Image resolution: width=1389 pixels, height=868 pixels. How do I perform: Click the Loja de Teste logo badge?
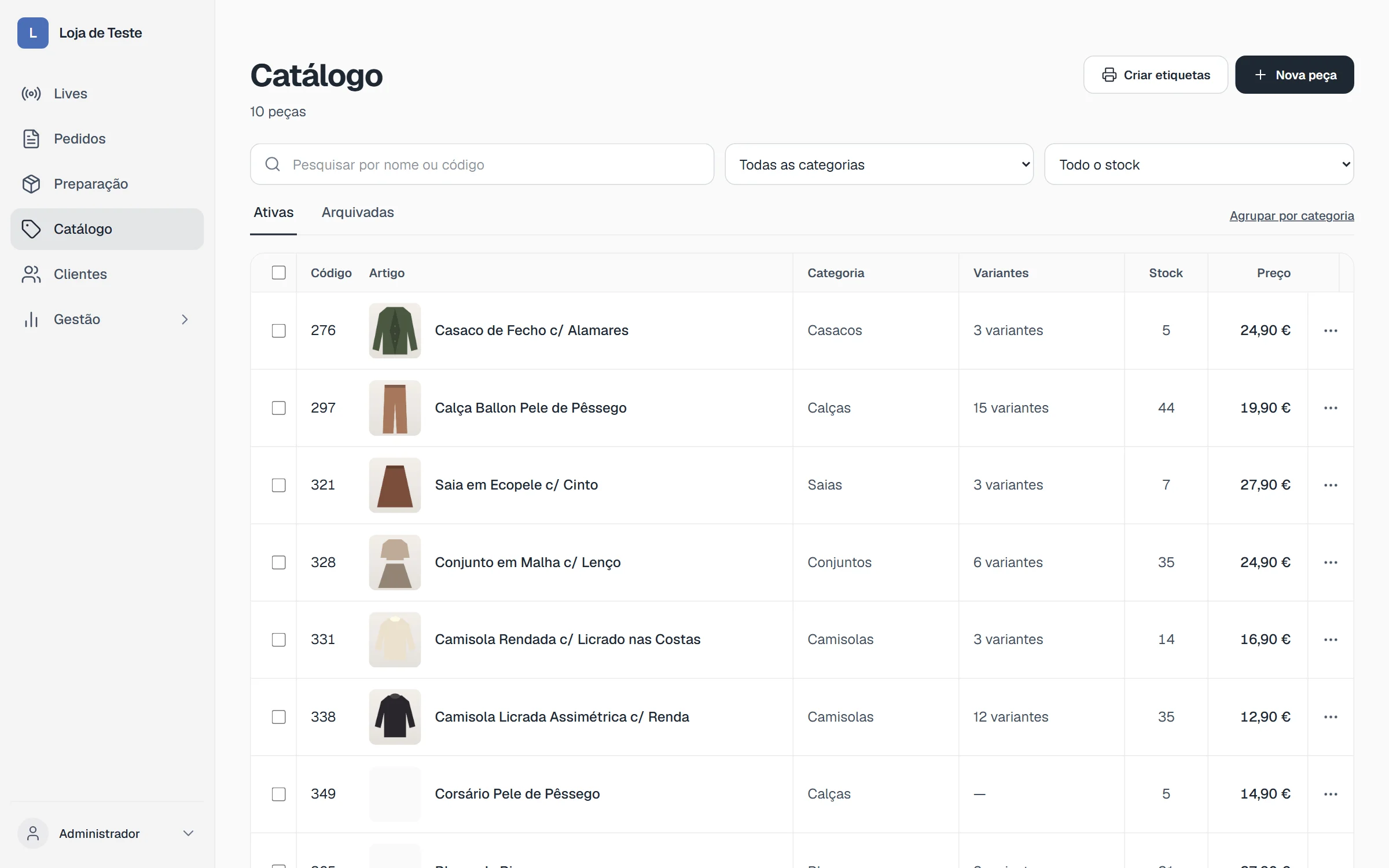33,33
